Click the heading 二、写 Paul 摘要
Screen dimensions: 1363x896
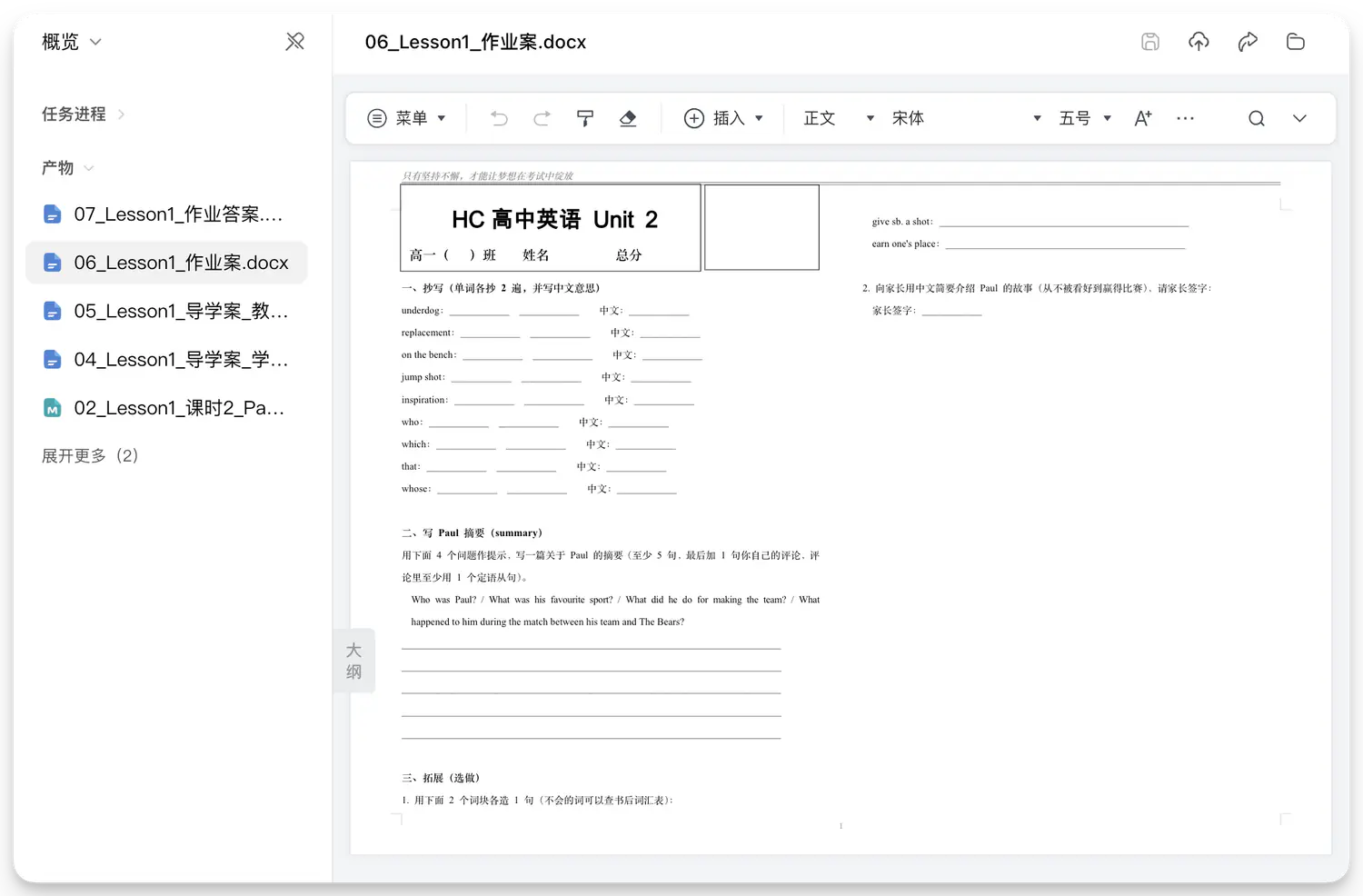(472, 533)
